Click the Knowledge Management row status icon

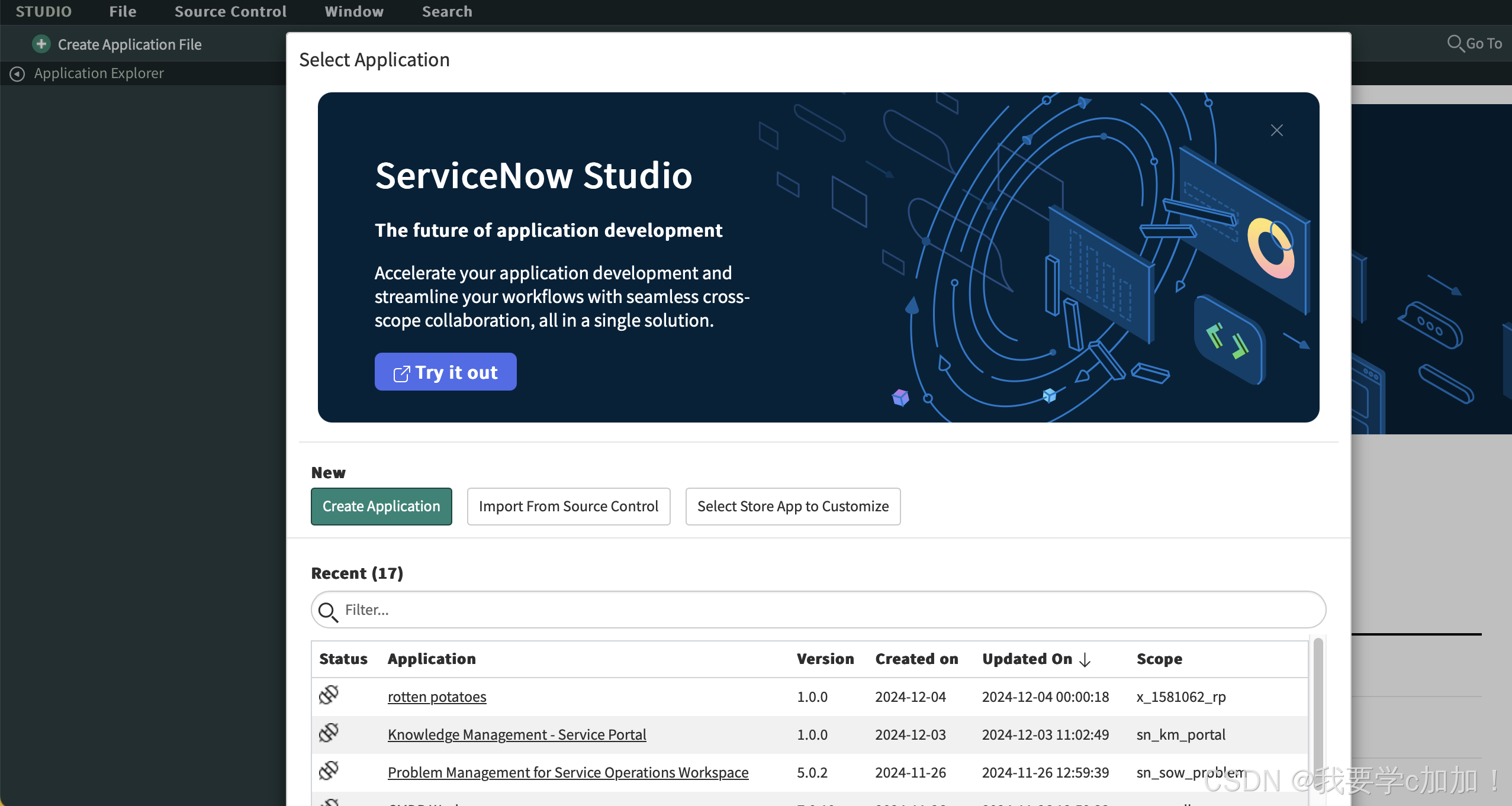click(329, 733)
